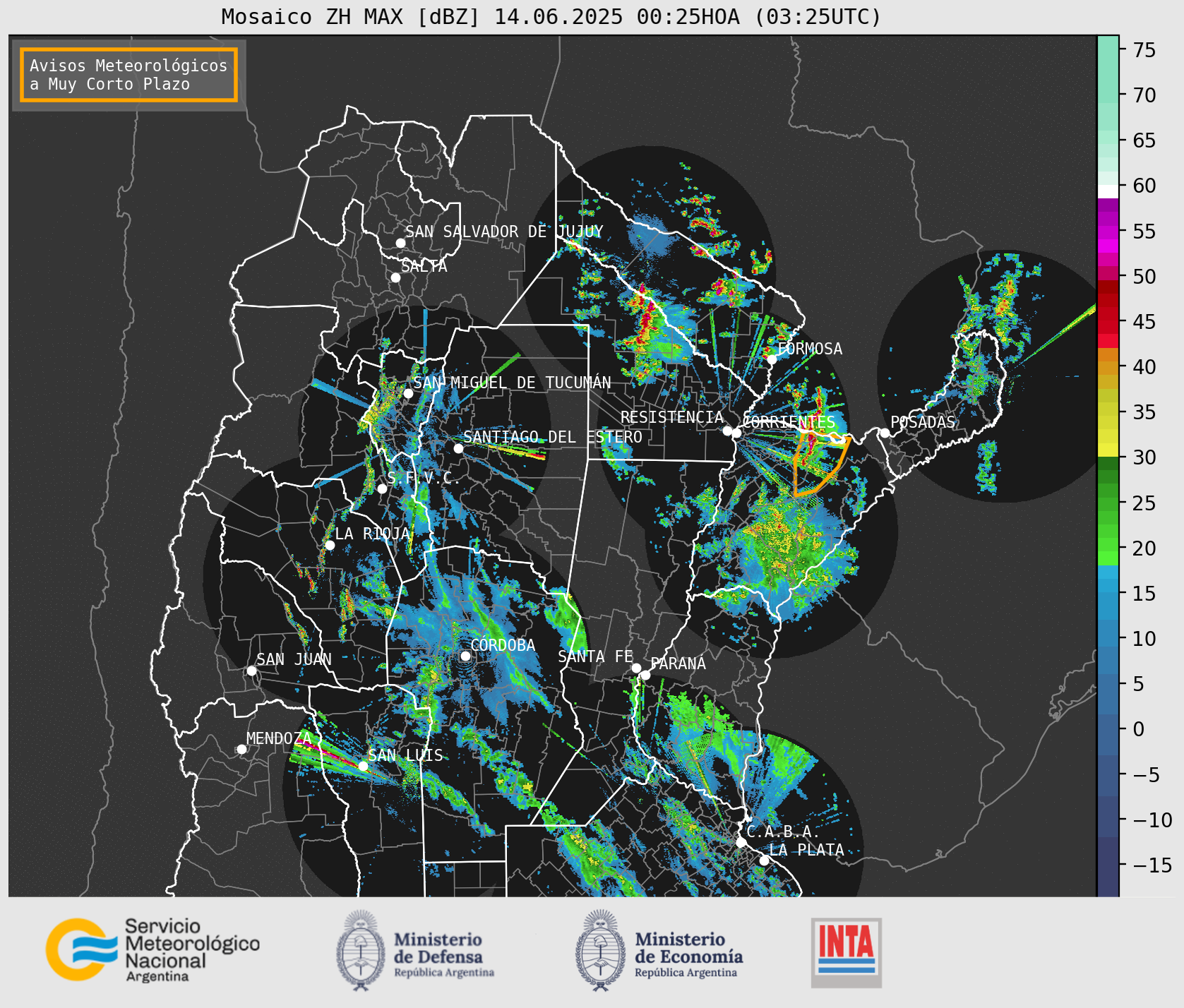Click the colorbar label 45
This screenshot has height=1008, width=1184.
tap(1144, 322)
